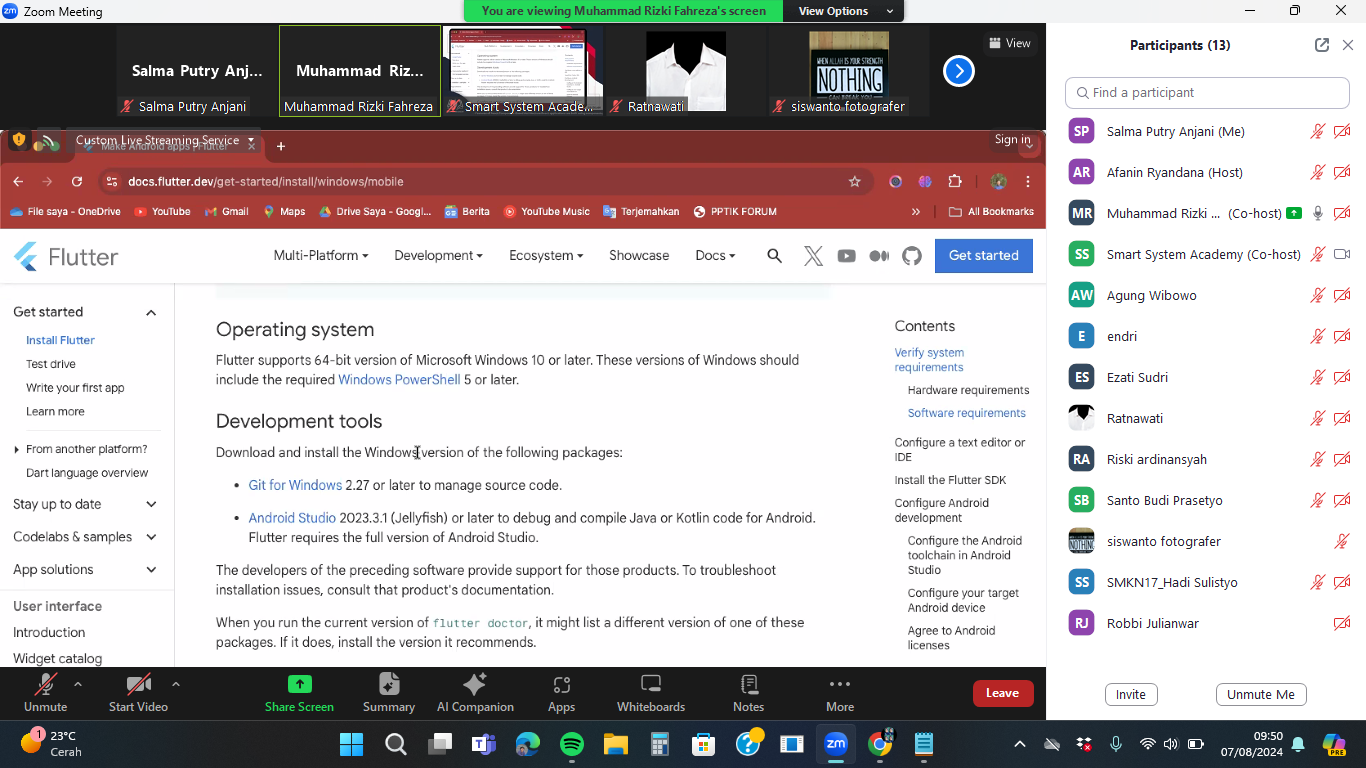
Task: Start Video in Zoom toolbar
Action: point(138,693)
